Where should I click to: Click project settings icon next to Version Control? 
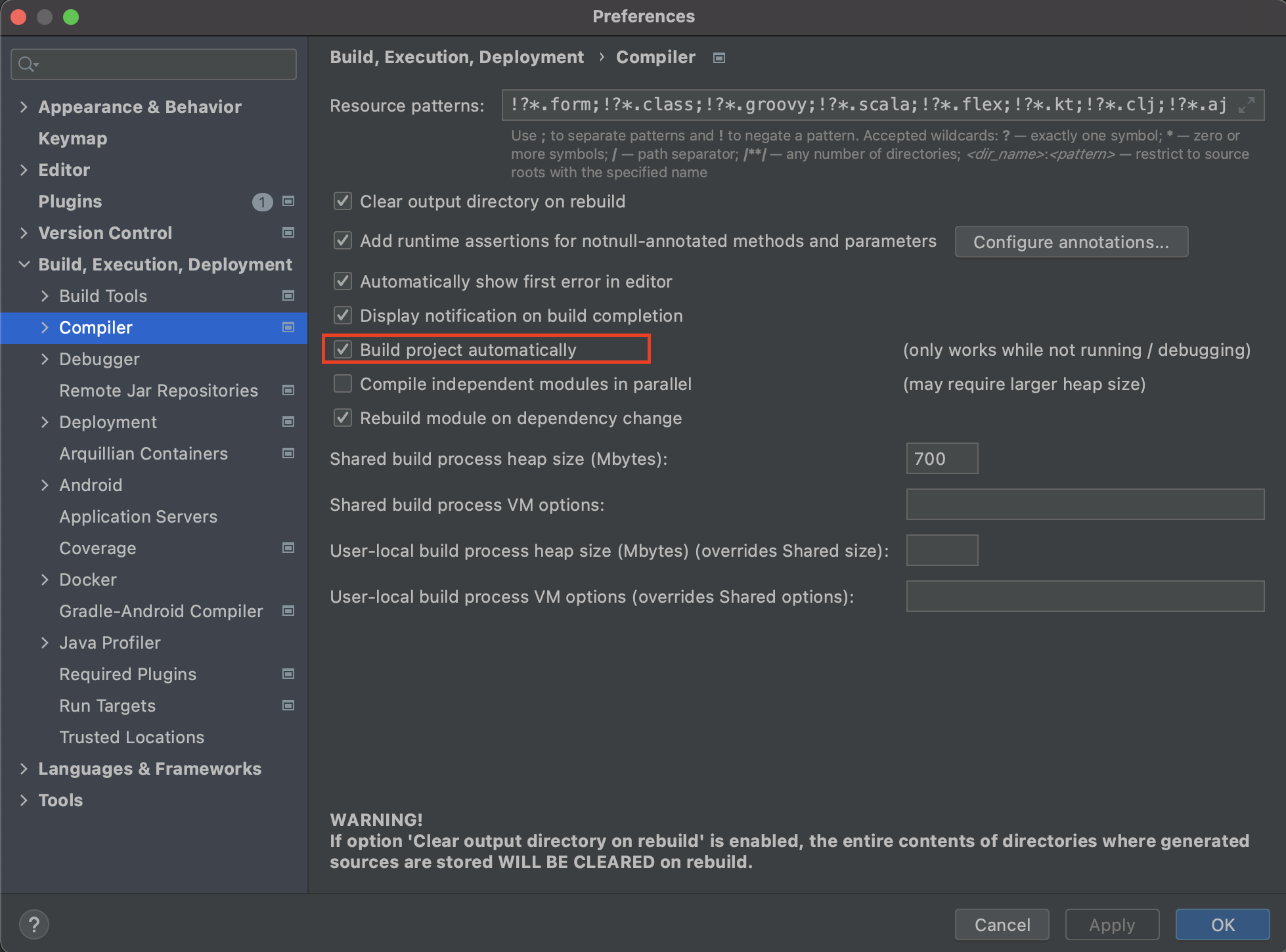288,233
